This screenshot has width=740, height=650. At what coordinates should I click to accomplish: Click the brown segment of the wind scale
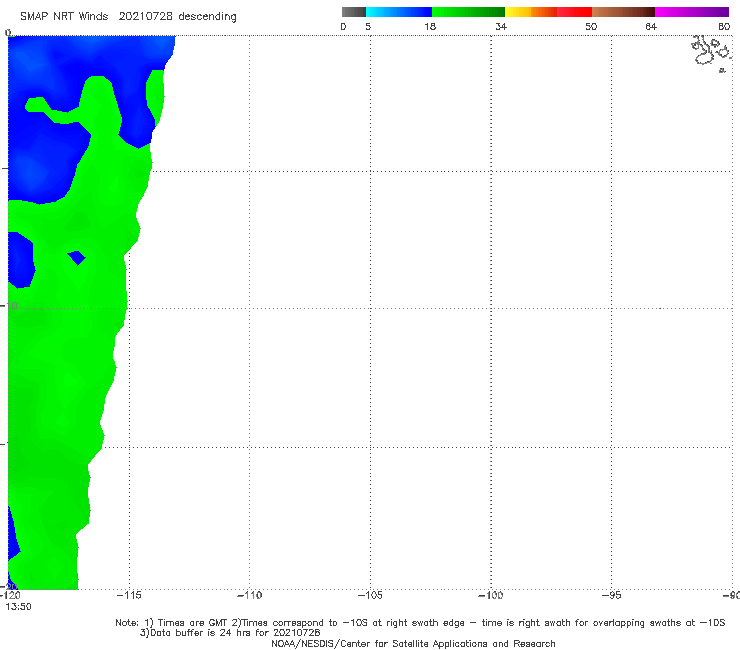click(x=623, y=12)
